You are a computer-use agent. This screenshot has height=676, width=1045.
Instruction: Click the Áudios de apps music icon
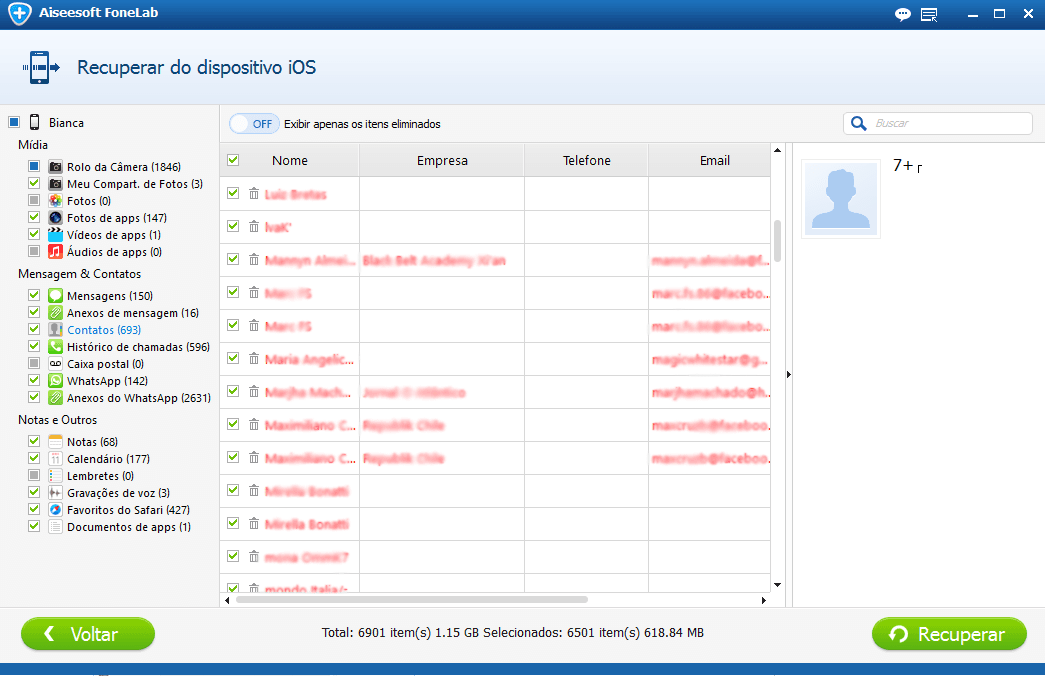click(x=56, y=252)
